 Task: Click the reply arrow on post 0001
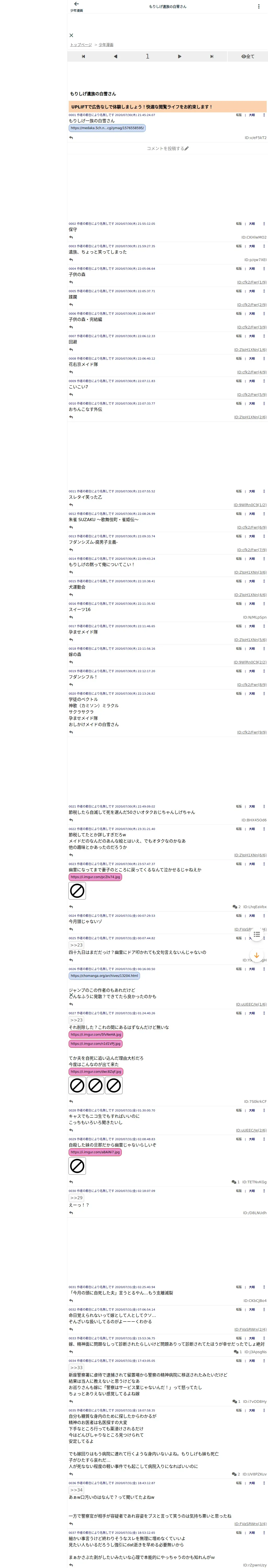[x=71, y=137]
